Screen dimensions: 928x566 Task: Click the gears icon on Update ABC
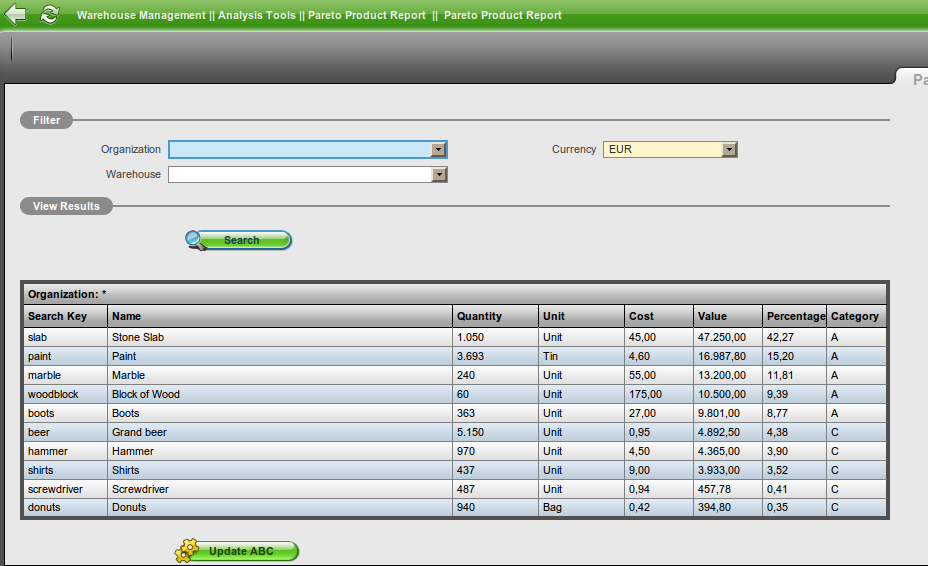(x=187, y=551)
